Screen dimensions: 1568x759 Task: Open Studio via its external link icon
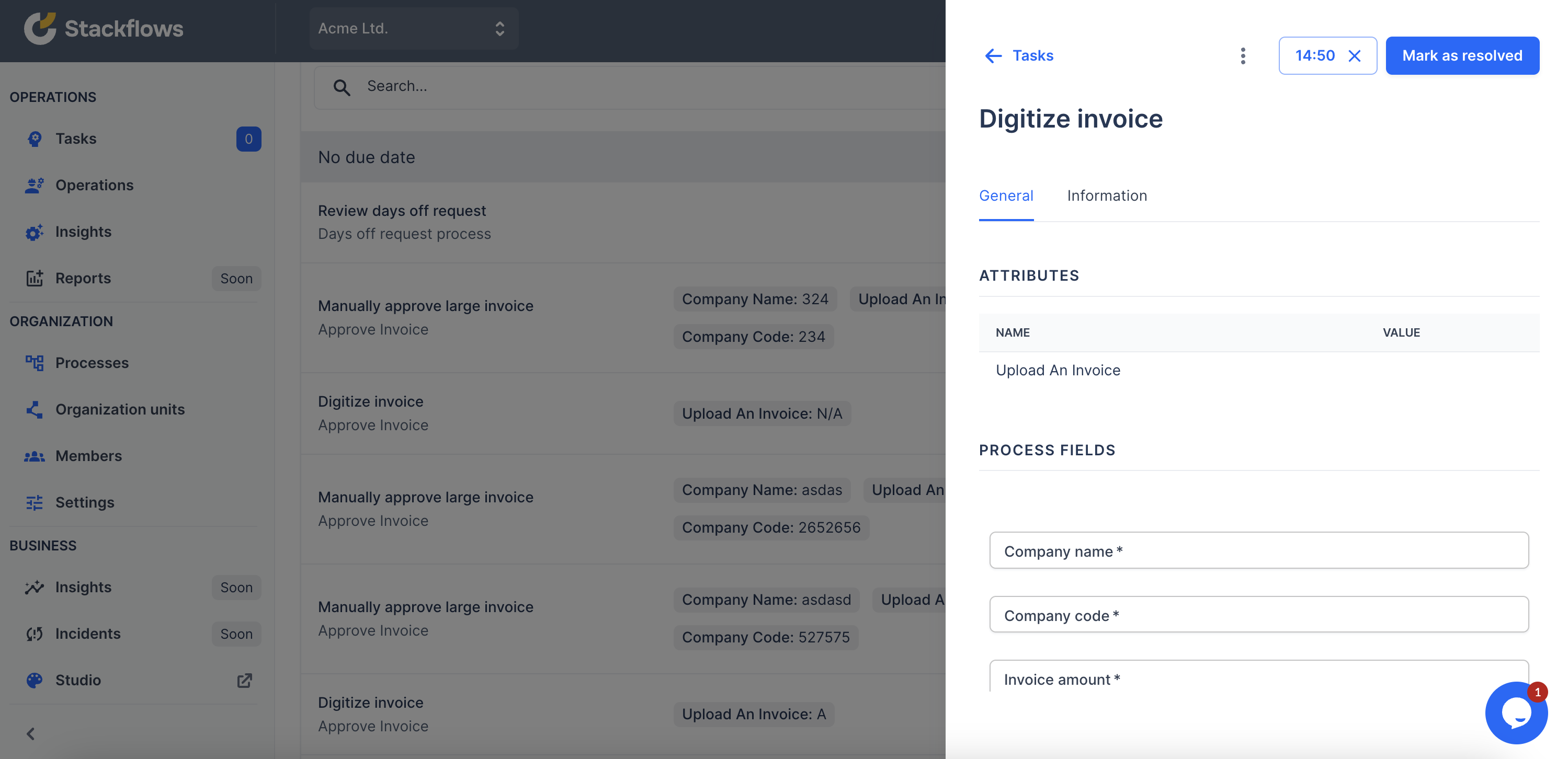tap(244, 681)
